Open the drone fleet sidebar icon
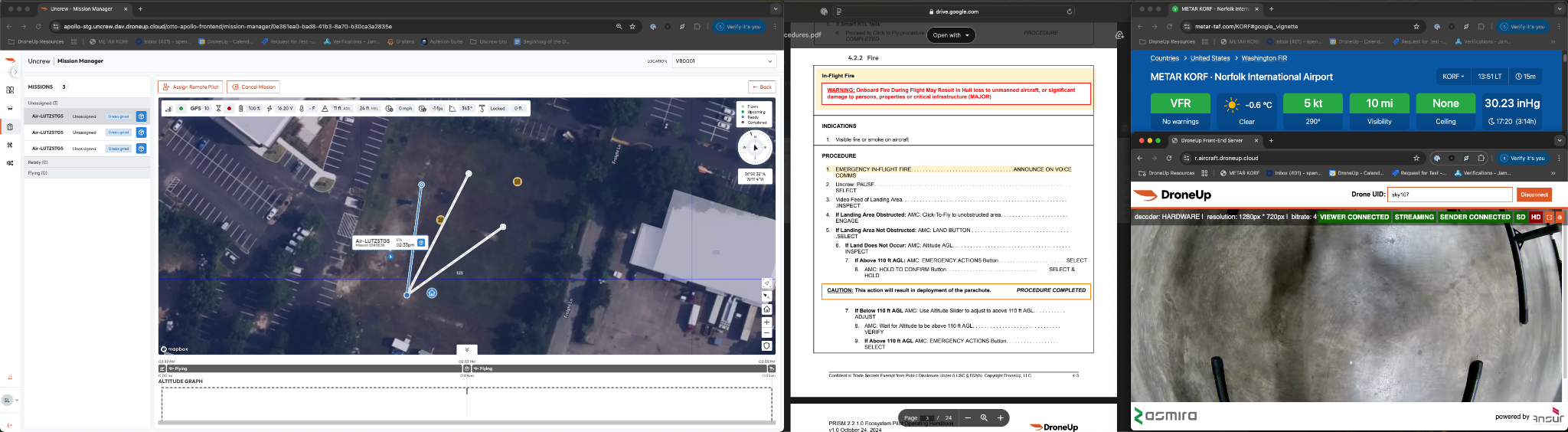This screenshot has height=432, width=1568. [x=10, y=108]
